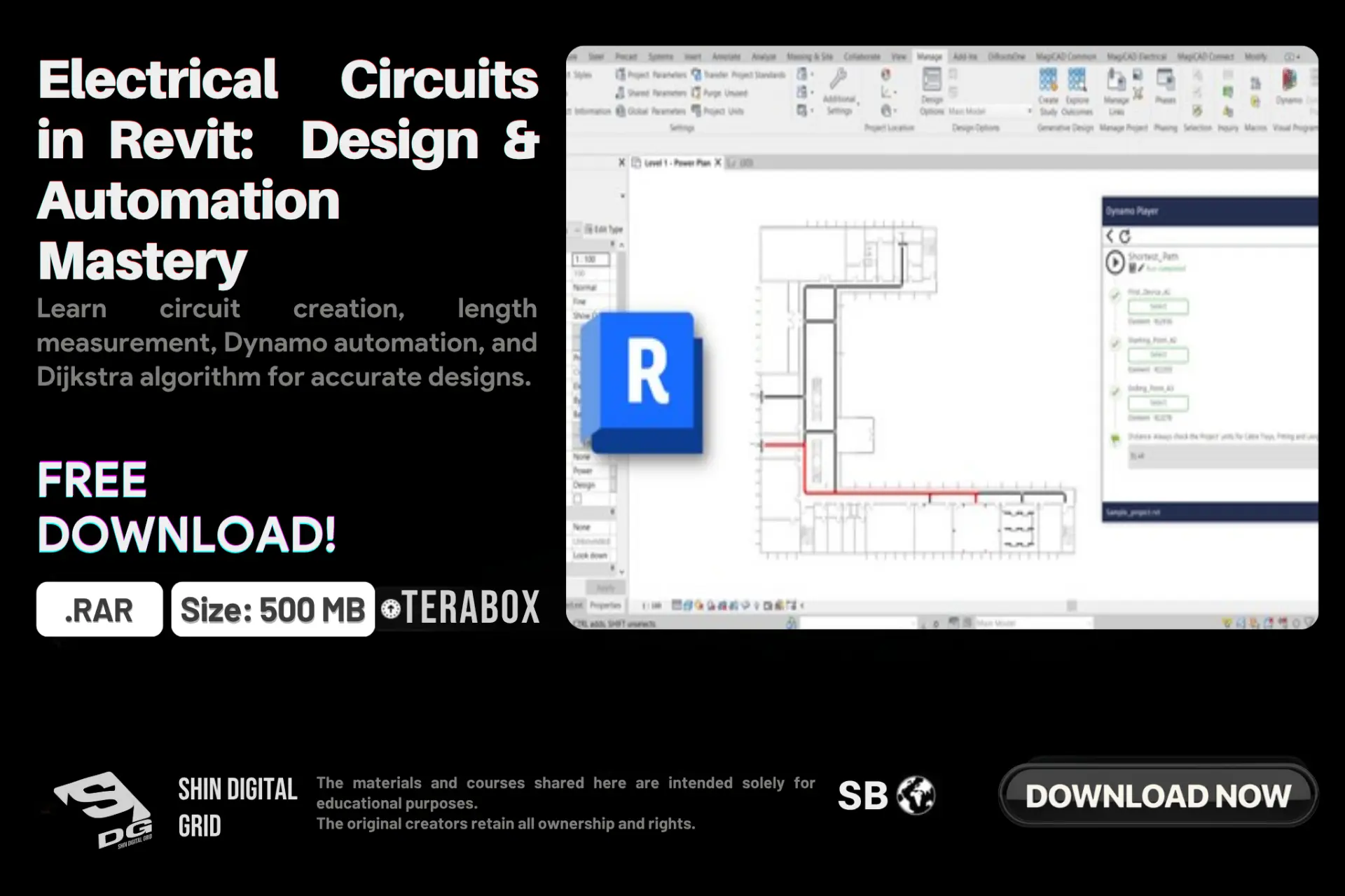
Task: Click the Design Options icon
Action: [932, 91]
